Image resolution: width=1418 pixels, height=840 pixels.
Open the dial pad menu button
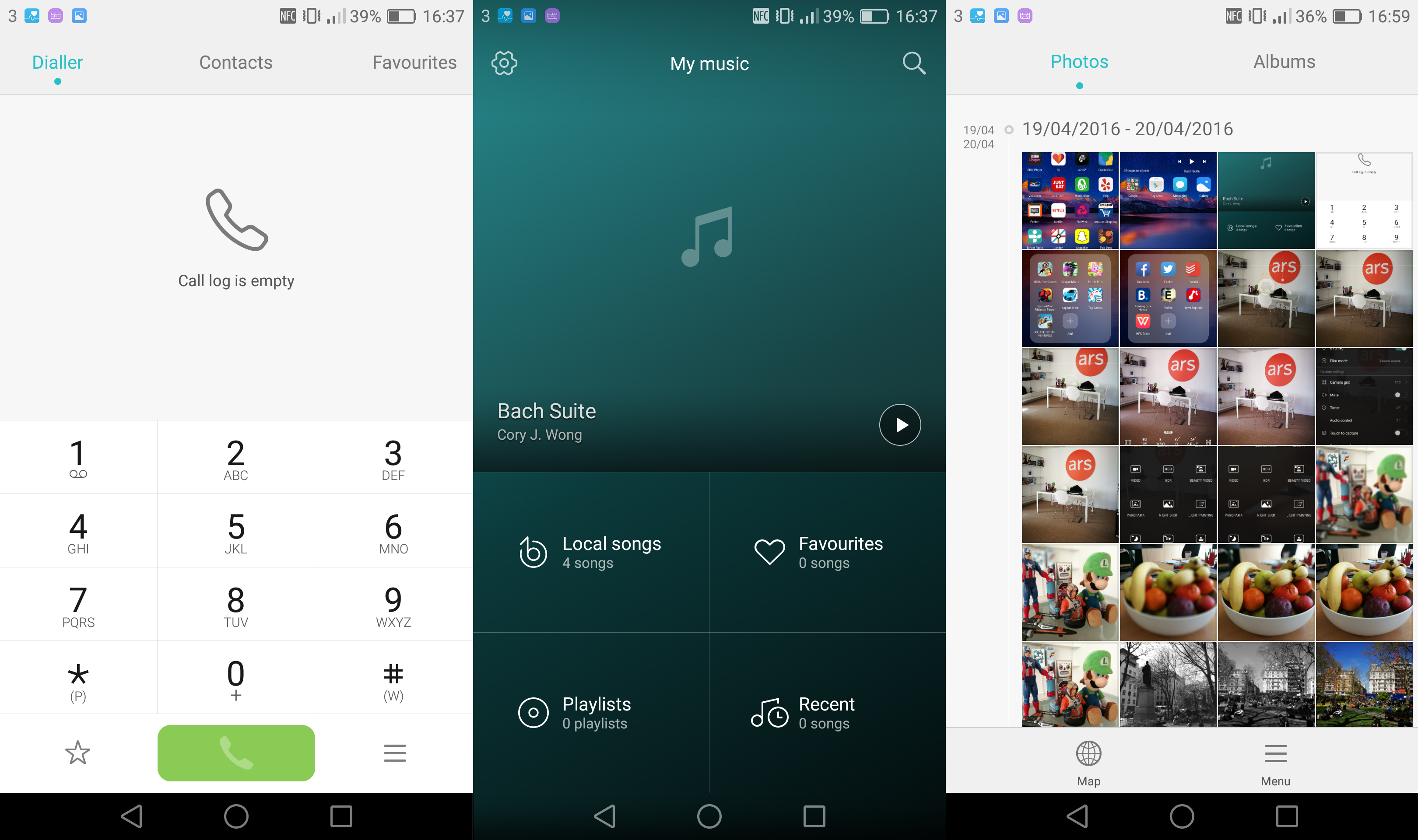pyautogui.click(x=393, y=753)
